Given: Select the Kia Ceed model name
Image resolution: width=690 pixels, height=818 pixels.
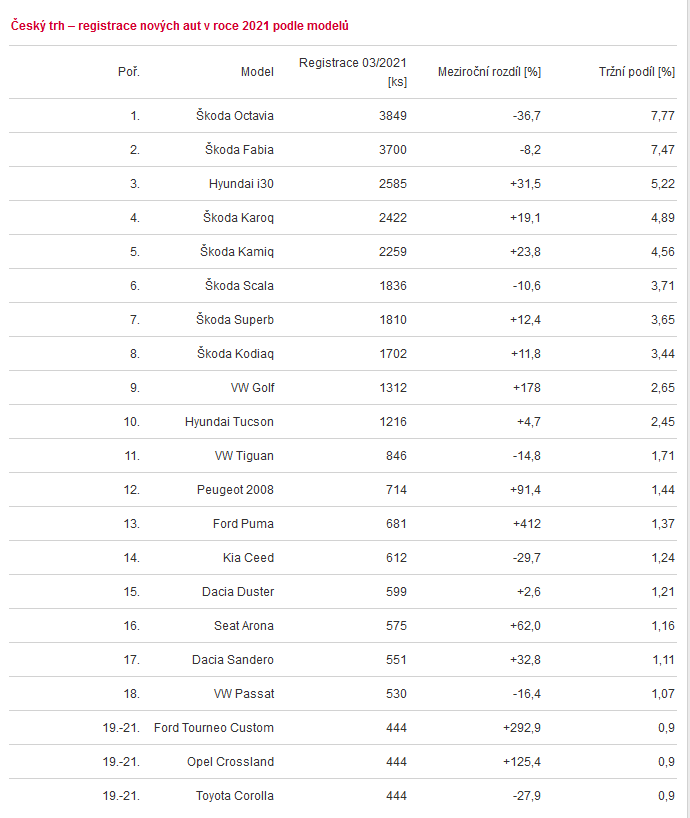Looking at the screenshot, I should click(x=248, y=558).
